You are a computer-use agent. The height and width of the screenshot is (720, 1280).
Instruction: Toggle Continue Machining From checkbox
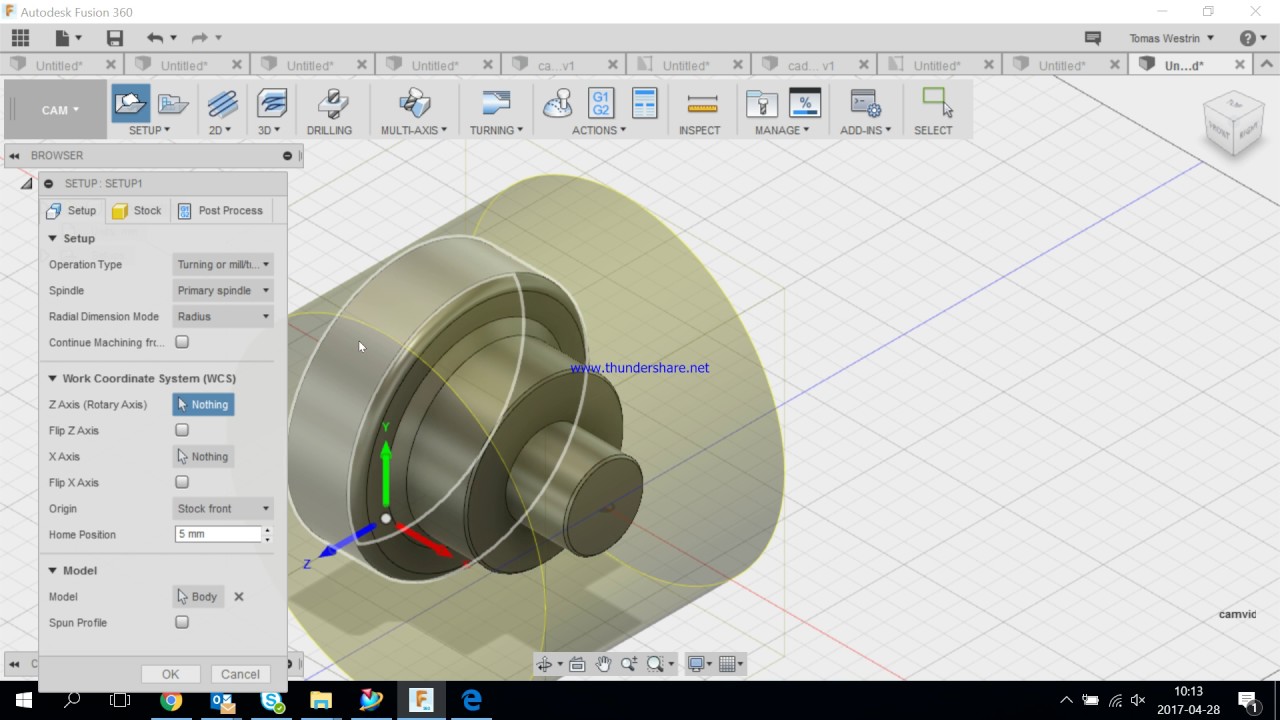[x=182, y=342]
